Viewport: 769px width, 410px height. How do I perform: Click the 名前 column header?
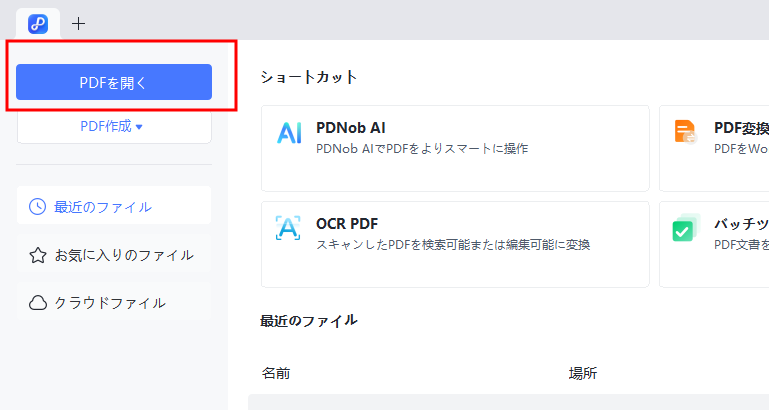(x=276, y=373)
